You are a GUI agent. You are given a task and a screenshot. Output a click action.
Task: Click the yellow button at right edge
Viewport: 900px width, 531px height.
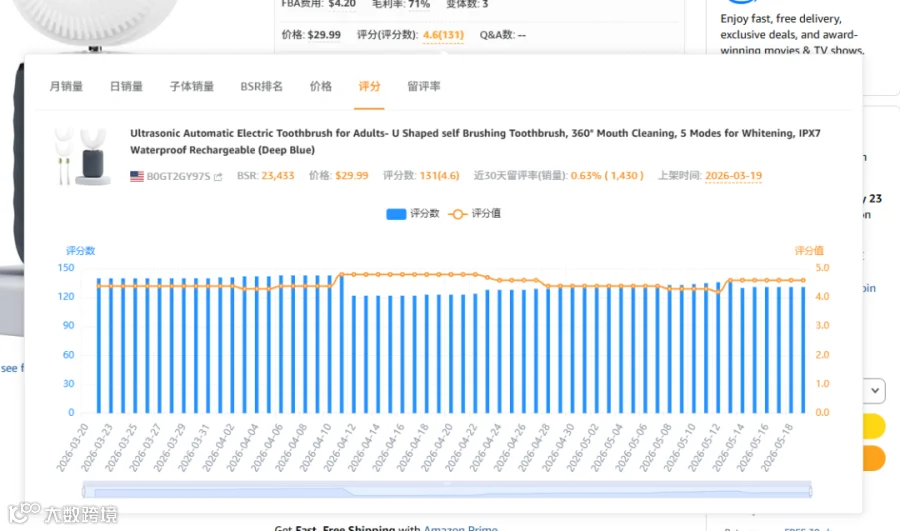[x=874, y=427]
